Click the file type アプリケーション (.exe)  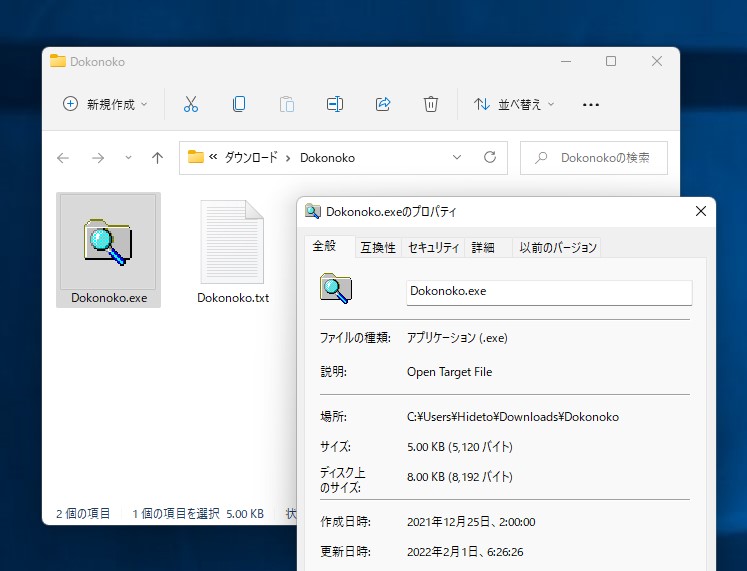(x=457, y=338)
